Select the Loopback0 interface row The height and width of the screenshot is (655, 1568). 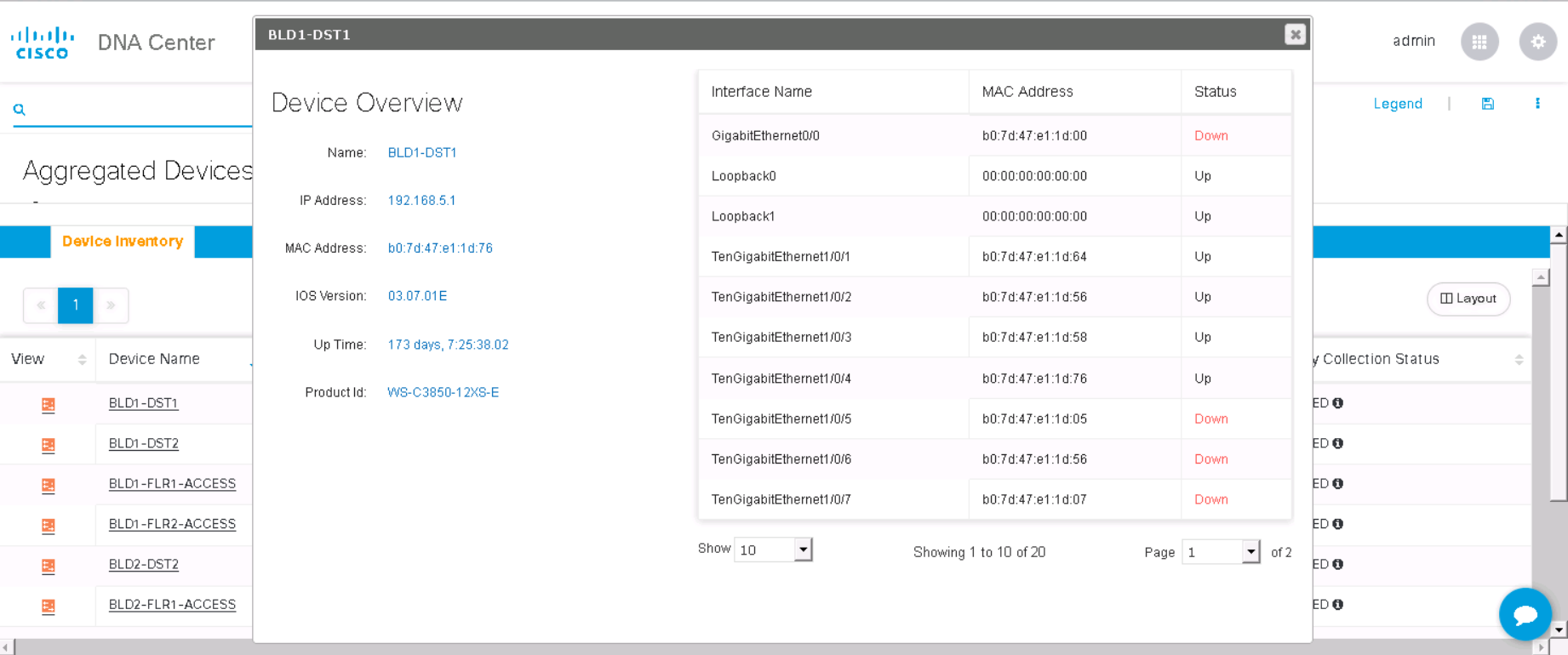[995, 176]
